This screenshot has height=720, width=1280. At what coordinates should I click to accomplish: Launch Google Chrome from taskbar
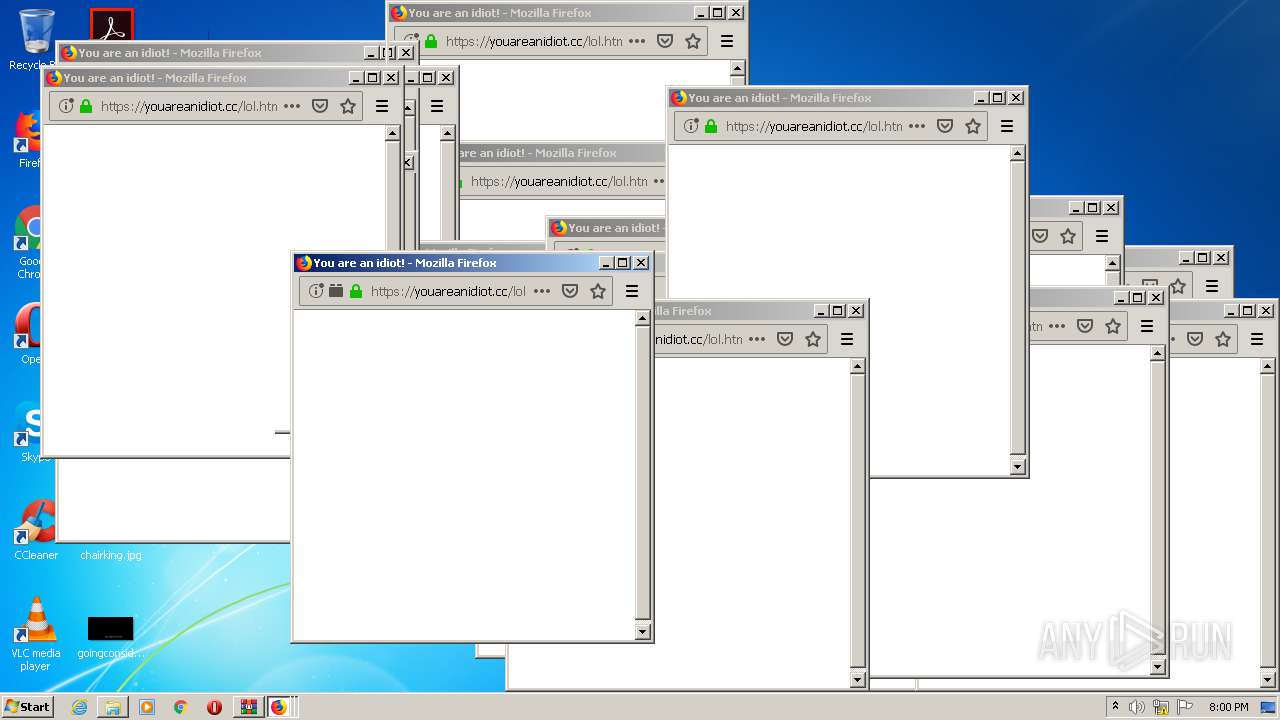click(x=181, y=707)
